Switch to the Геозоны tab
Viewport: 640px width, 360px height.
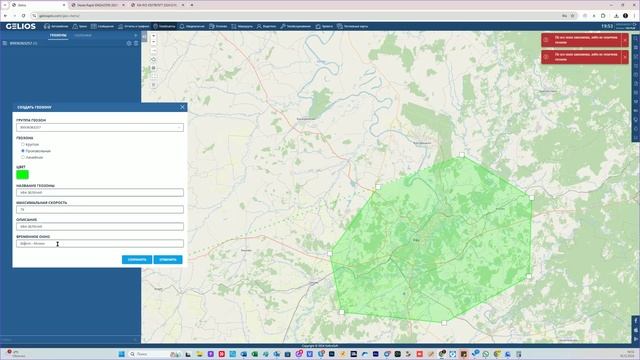point(58,36)
